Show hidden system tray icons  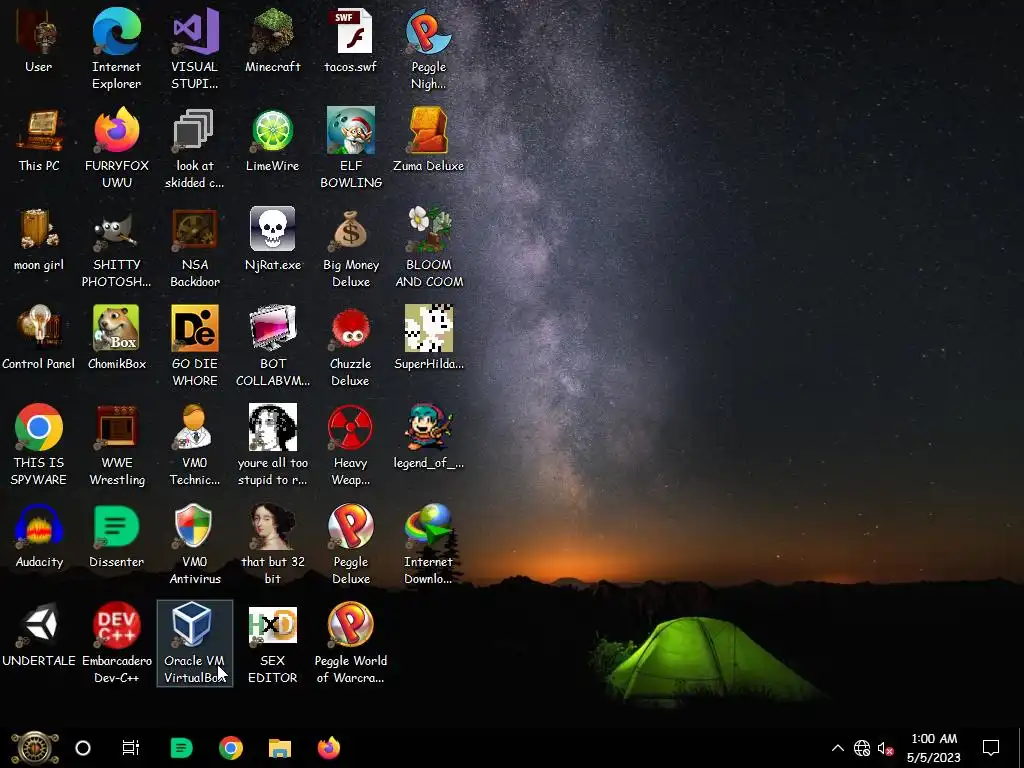click(837, 748)
